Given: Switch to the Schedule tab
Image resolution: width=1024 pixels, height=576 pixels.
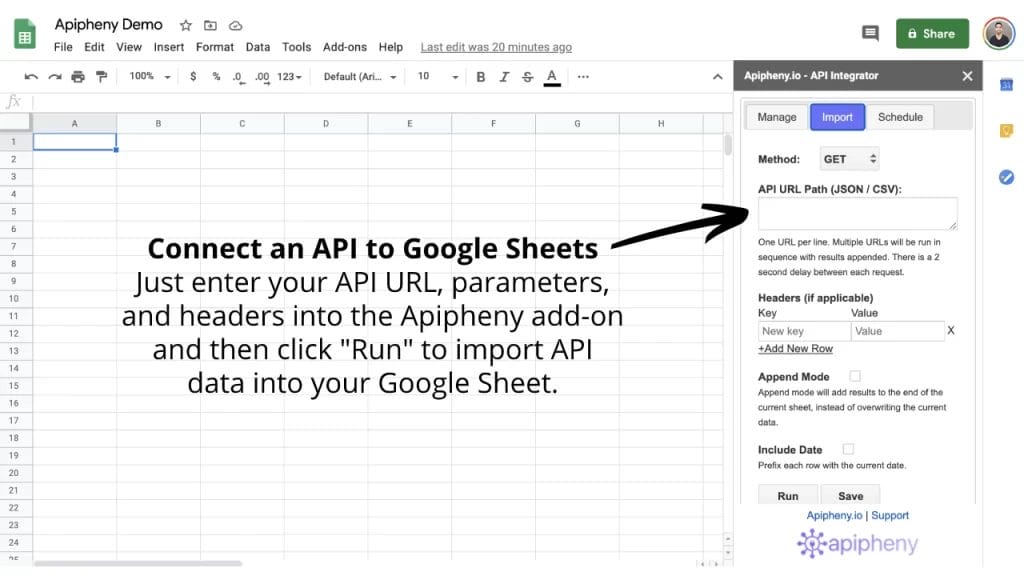Looking at the screenshot, I should point(900,117).
